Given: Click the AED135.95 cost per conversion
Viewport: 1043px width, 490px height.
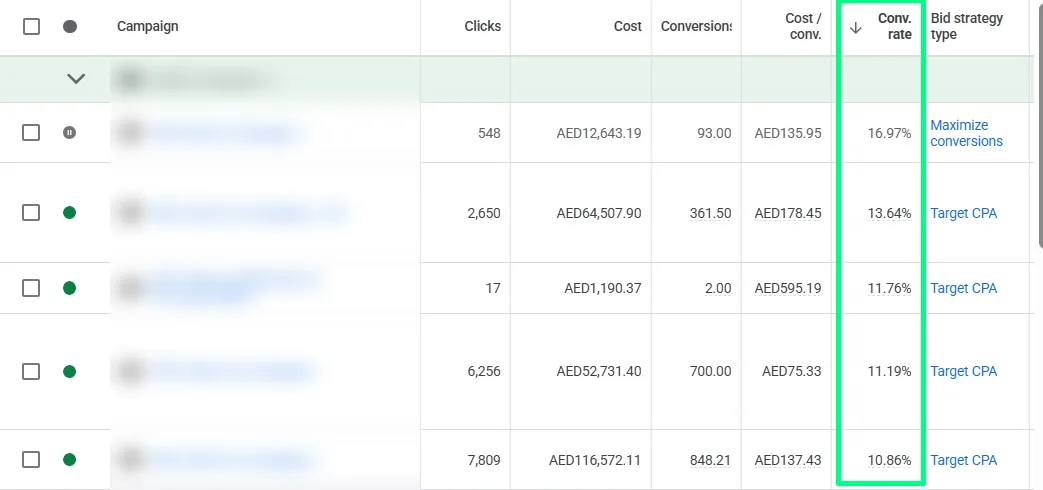Looking at the screenshot, I should click(788, 133).
